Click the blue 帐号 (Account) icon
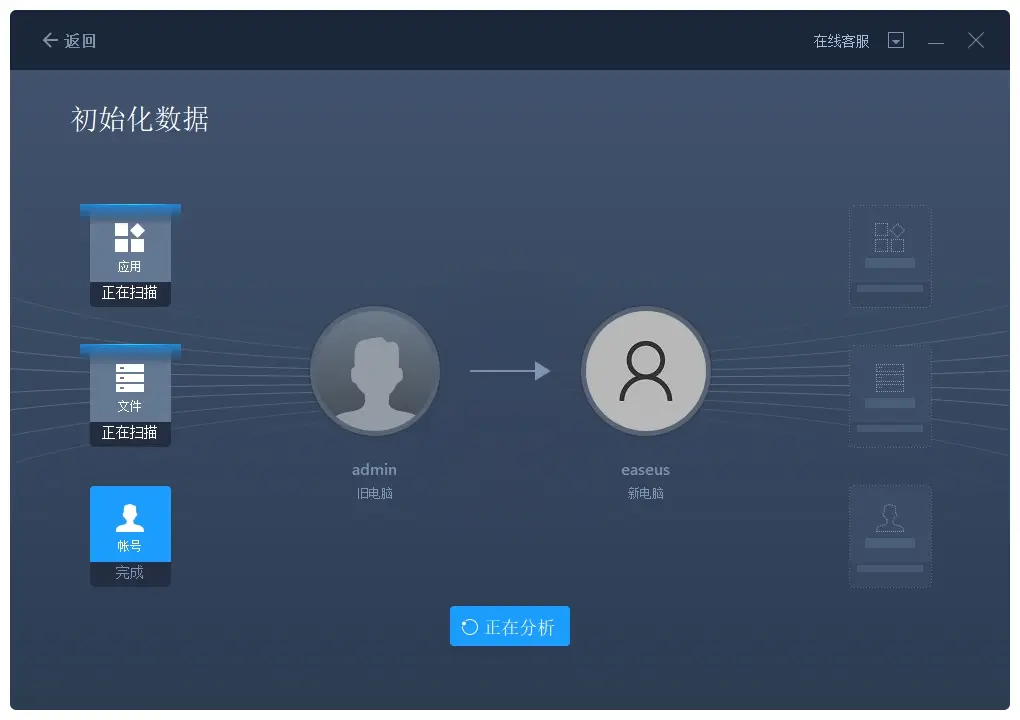1020x720 pixels. tap(130, 523)
